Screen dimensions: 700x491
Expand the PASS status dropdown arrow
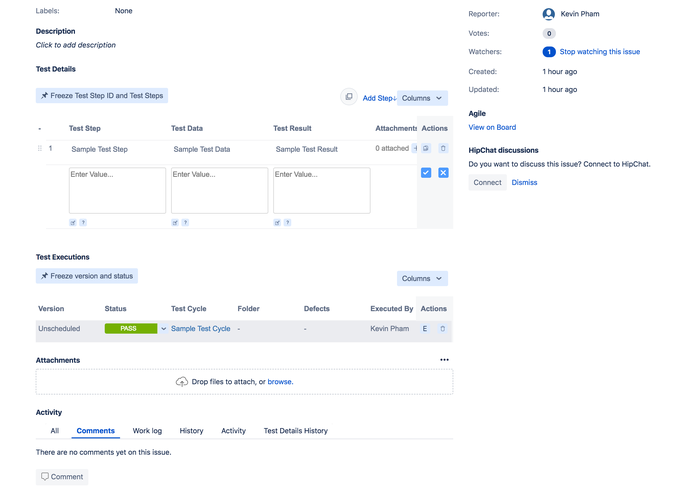(163, 329)
